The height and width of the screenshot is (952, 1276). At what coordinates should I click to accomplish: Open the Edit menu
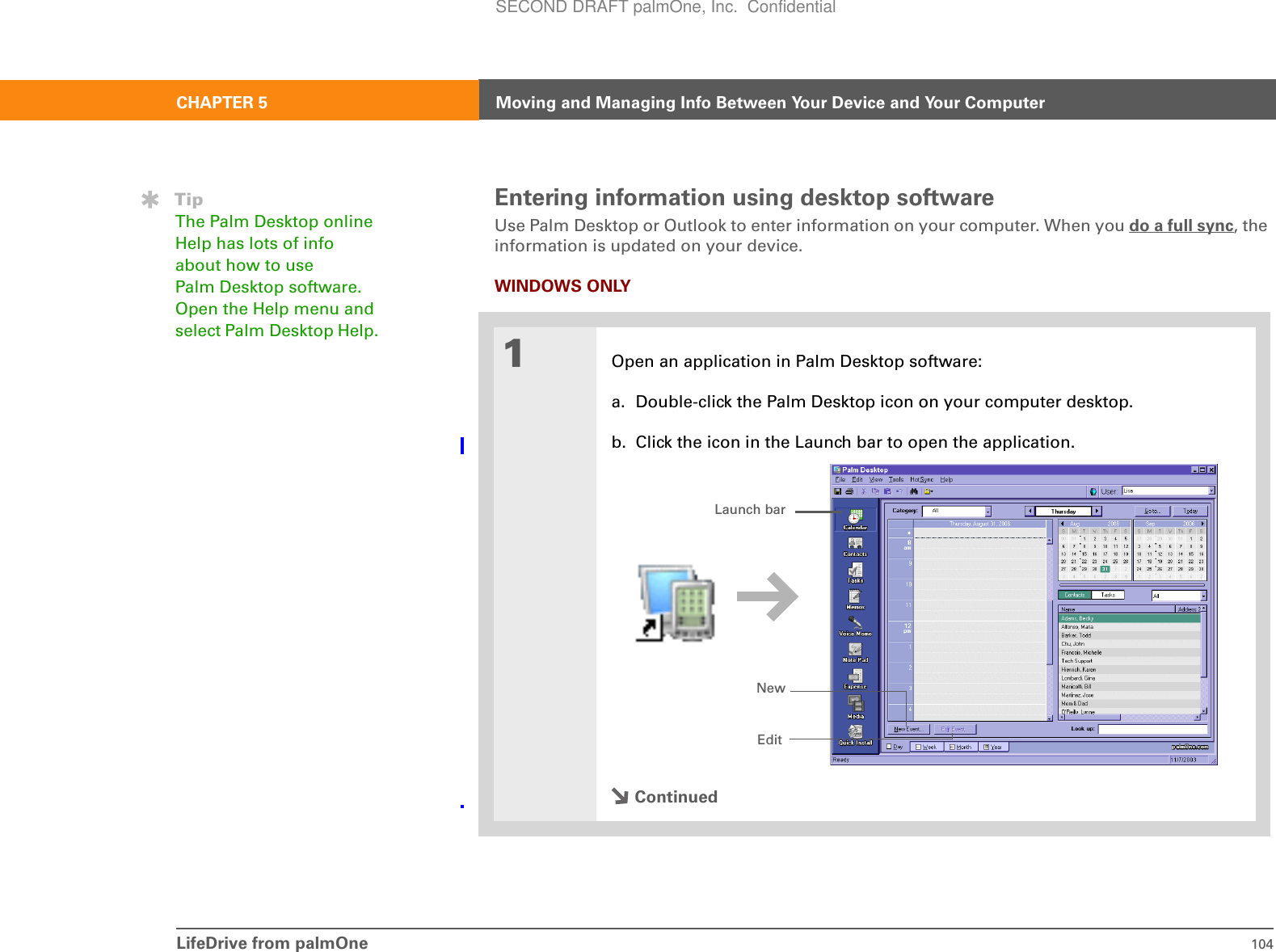tap(857, 480)
